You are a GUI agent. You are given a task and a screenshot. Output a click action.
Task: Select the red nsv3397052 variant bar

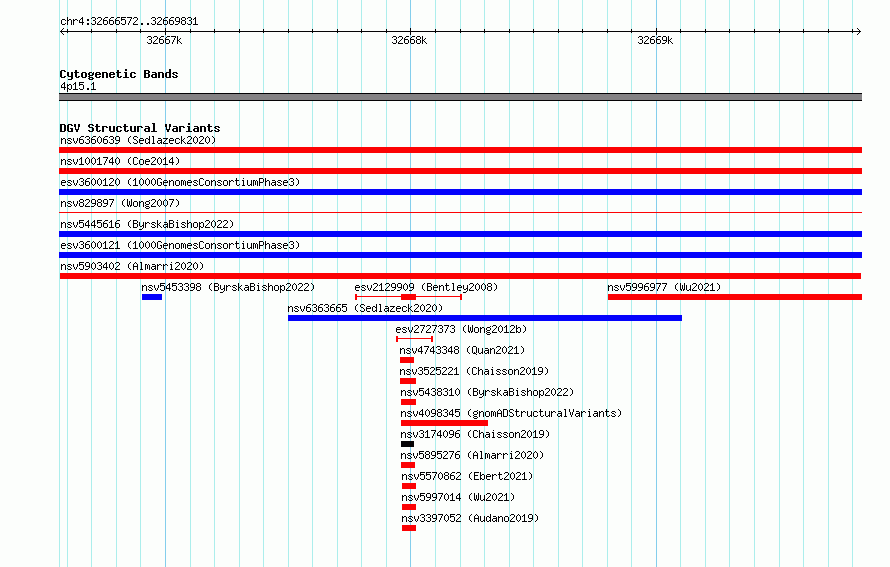(409, 528)
